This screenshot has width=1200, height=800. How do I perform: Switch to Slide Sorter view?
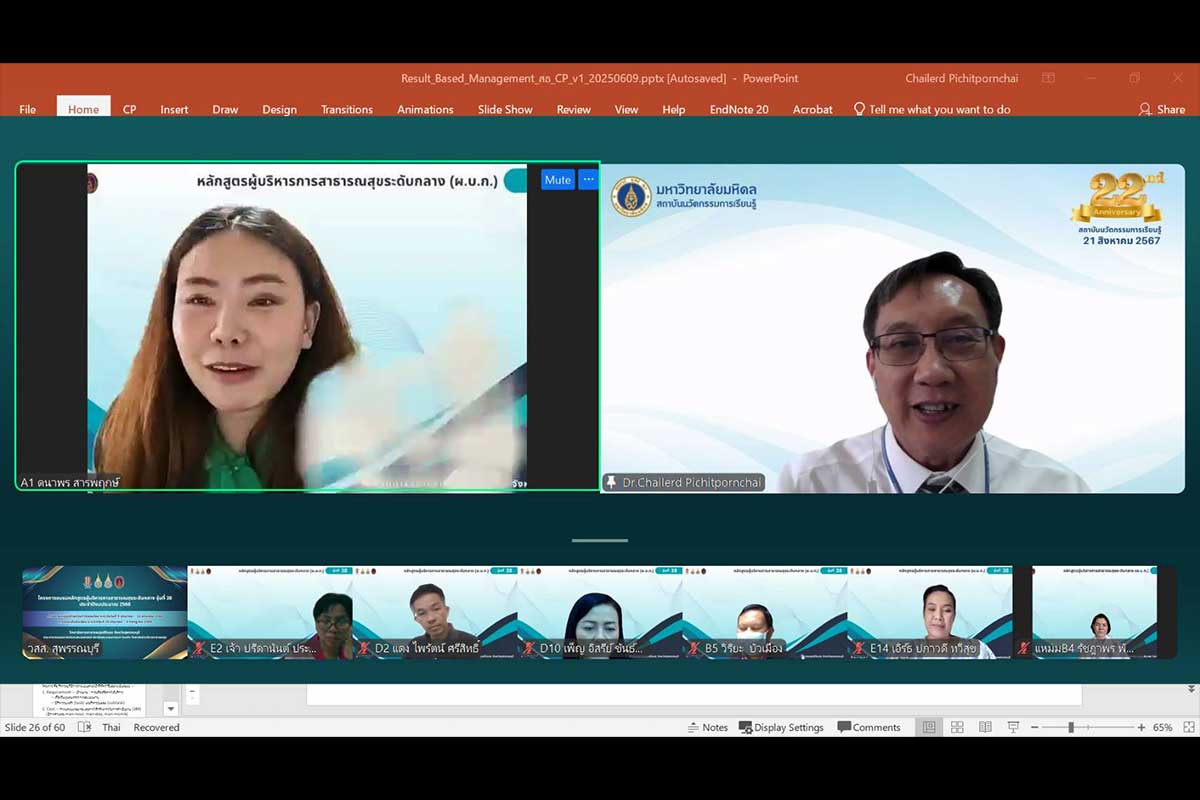(x=957, y=727)
